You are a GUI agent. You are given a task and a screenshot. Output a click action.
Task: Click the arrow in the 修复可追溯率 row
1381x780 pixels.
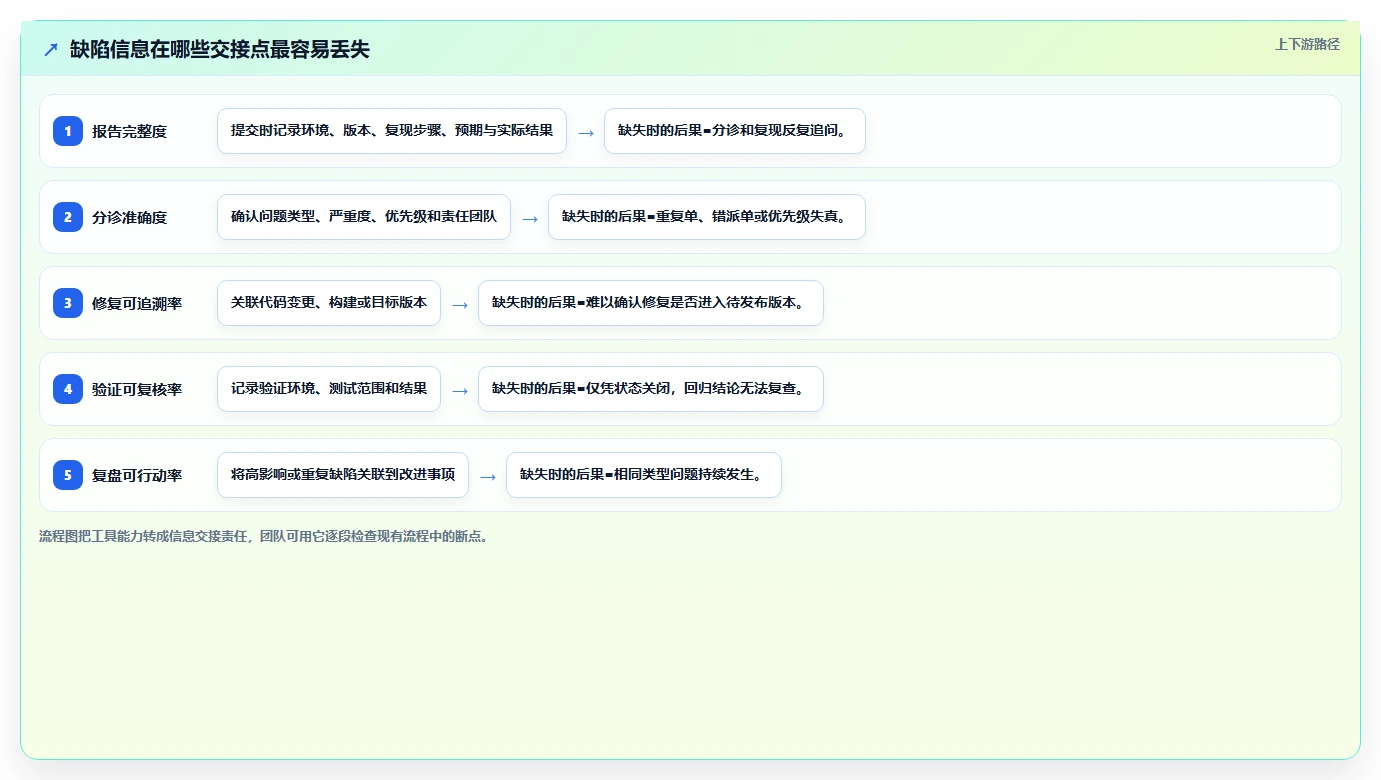coord(460,304)
